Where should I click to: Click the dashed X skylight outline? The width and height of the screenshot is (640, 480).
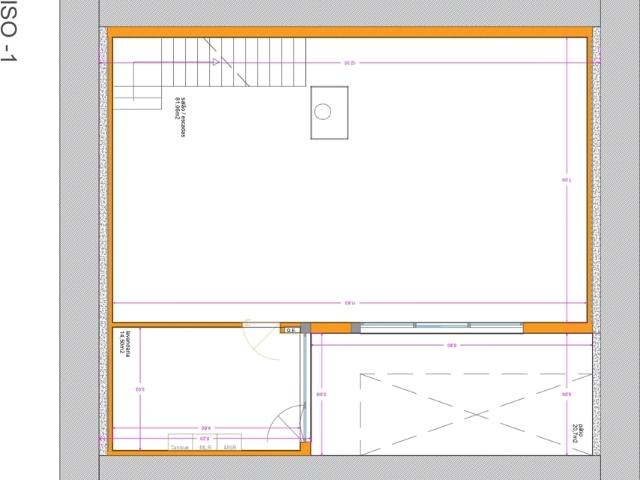pos(464,410)
